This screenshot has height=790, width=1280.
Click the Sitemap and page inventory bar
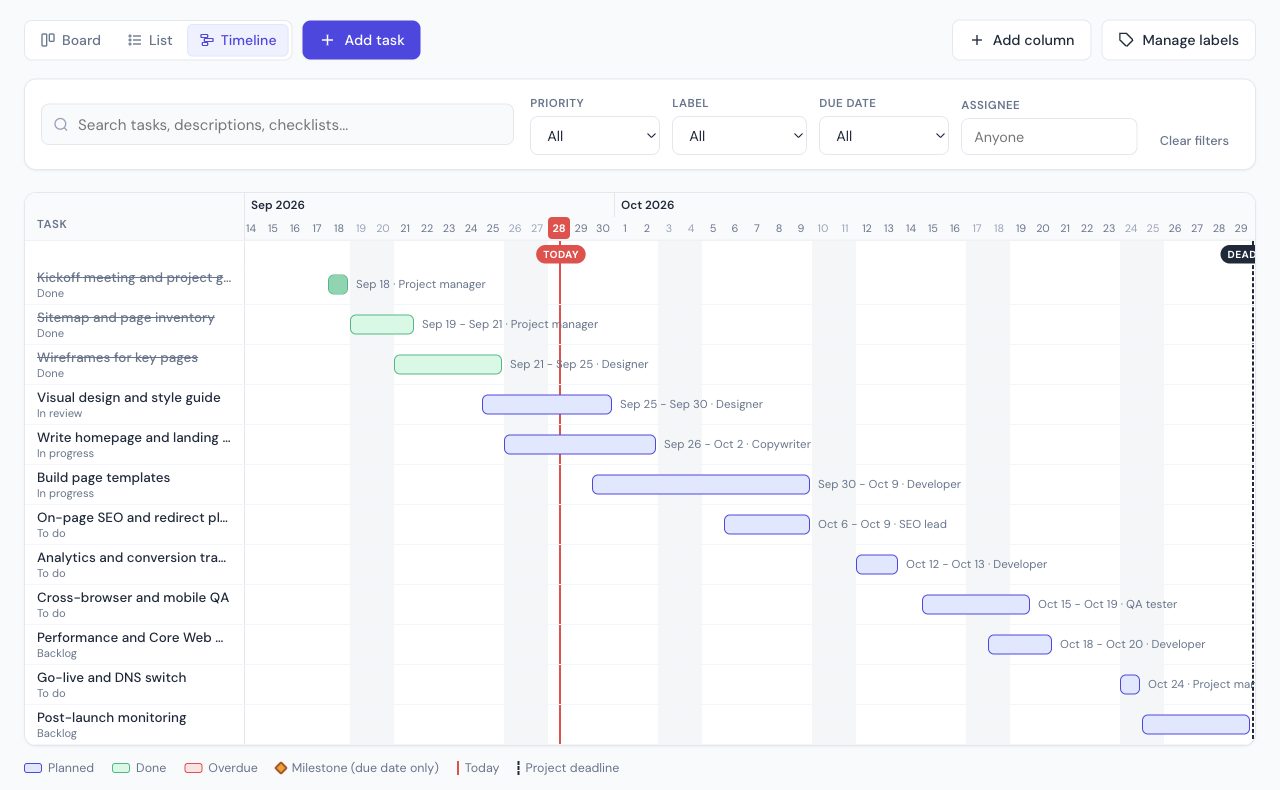[382, 324]
